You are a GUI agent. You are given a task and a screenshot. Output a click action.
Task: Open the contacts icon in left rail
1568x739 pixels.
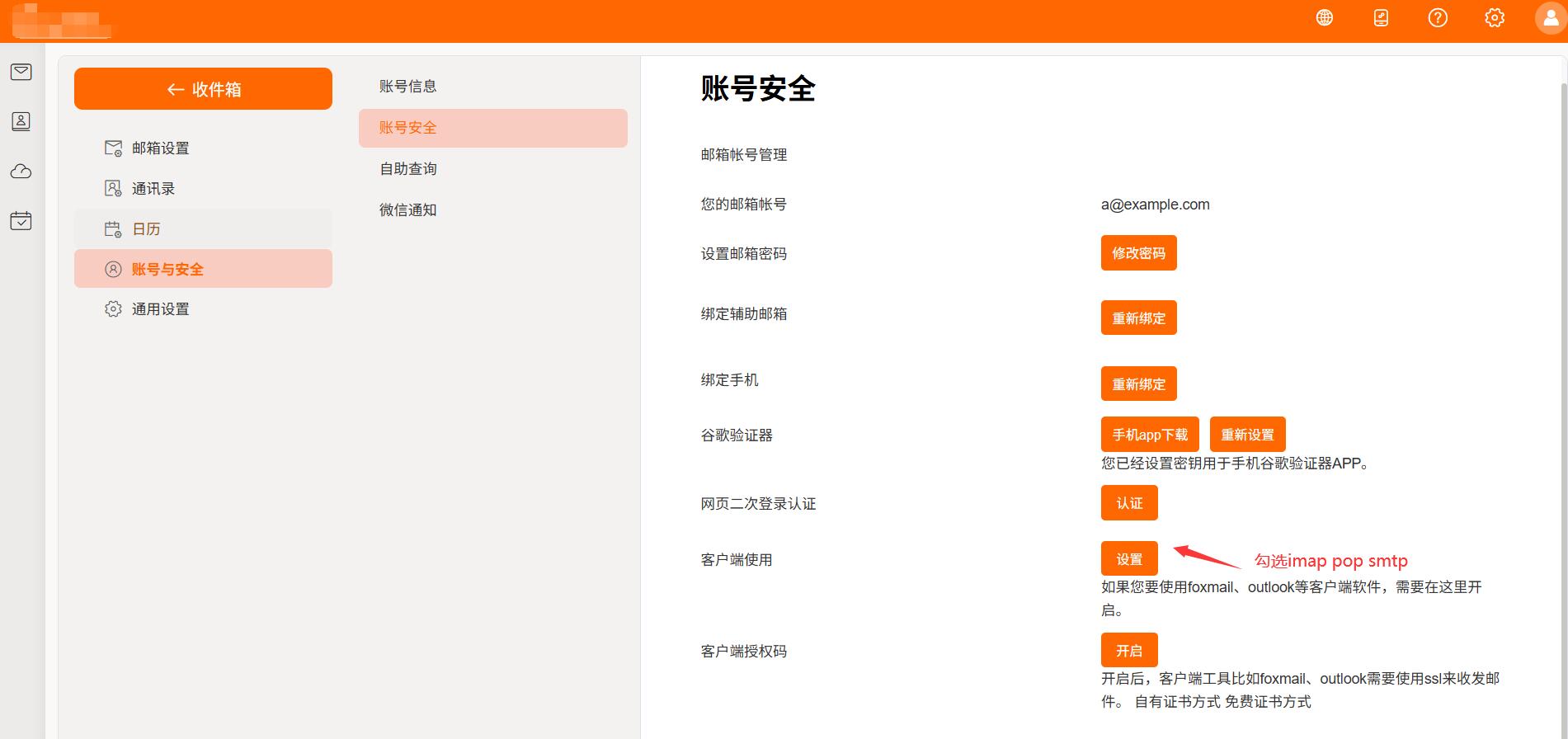click(x=21, y=121)
